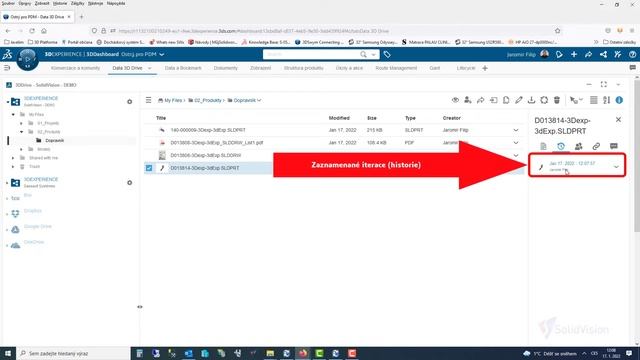Open the dashboard name dropdown in the blue header
Screen dimensions: 640x360
click(162, 54)
